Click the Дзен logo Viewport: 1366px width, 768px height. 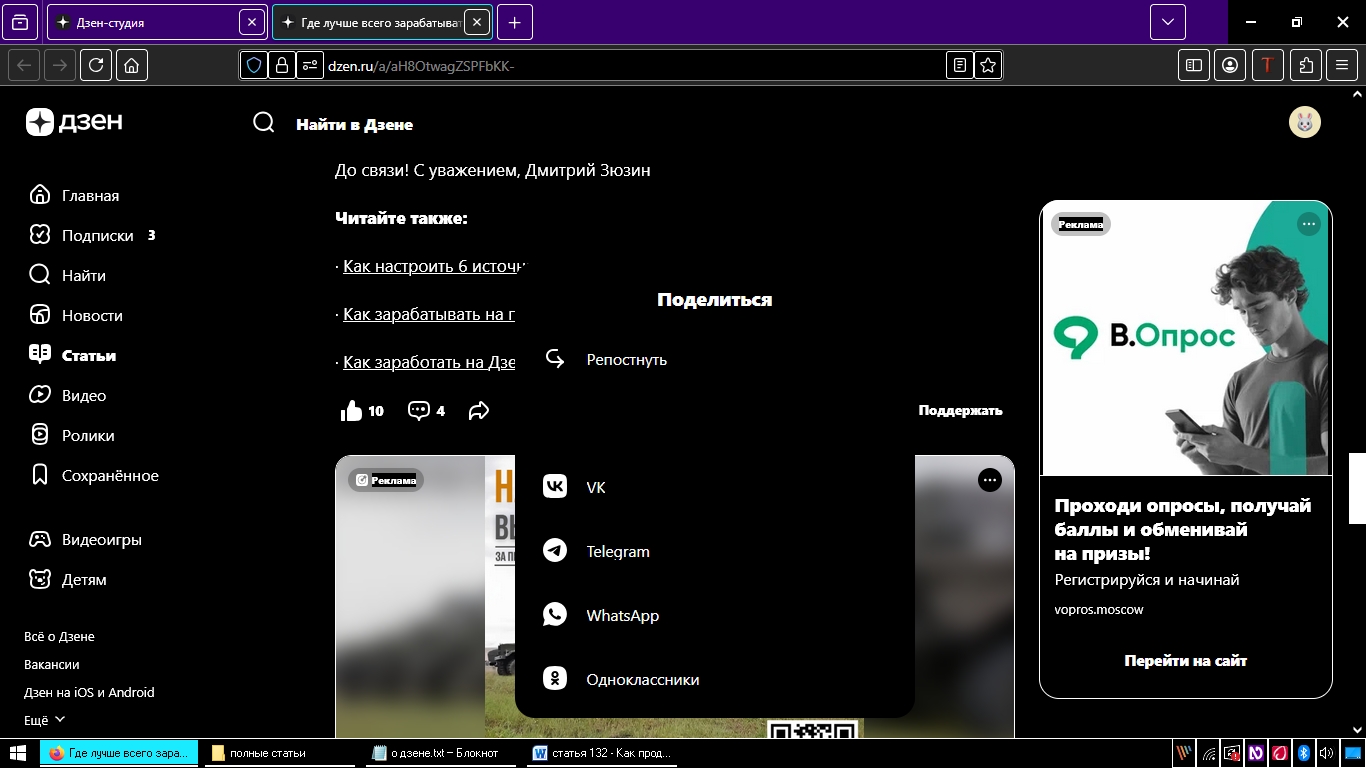tap(75, 122)
